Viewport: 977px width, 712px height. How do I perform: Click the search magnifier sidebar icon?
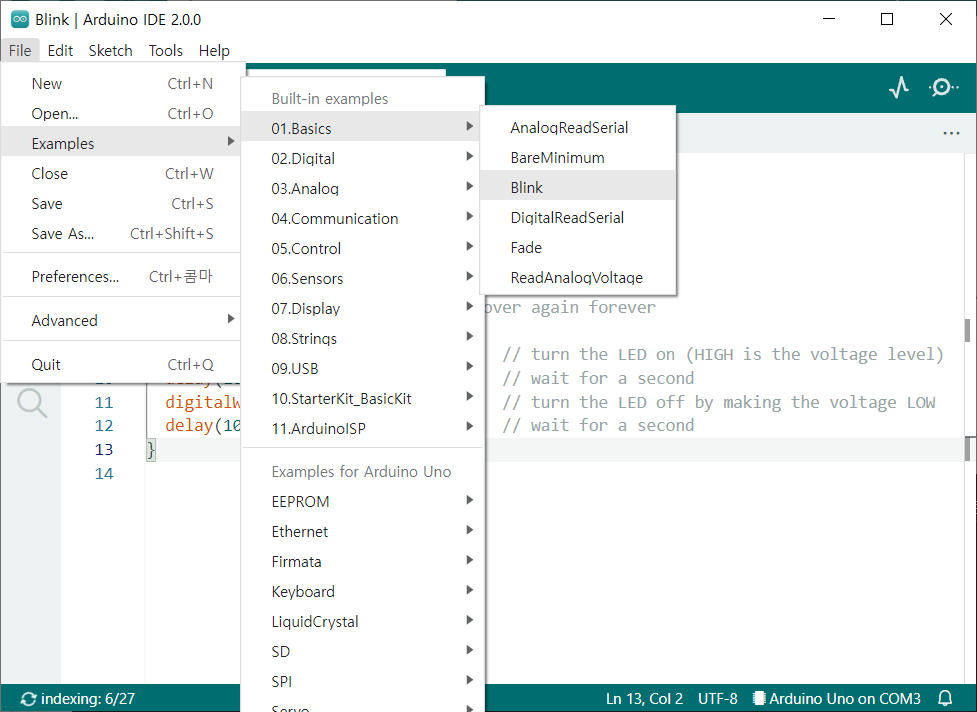click(x=32, y=403)
